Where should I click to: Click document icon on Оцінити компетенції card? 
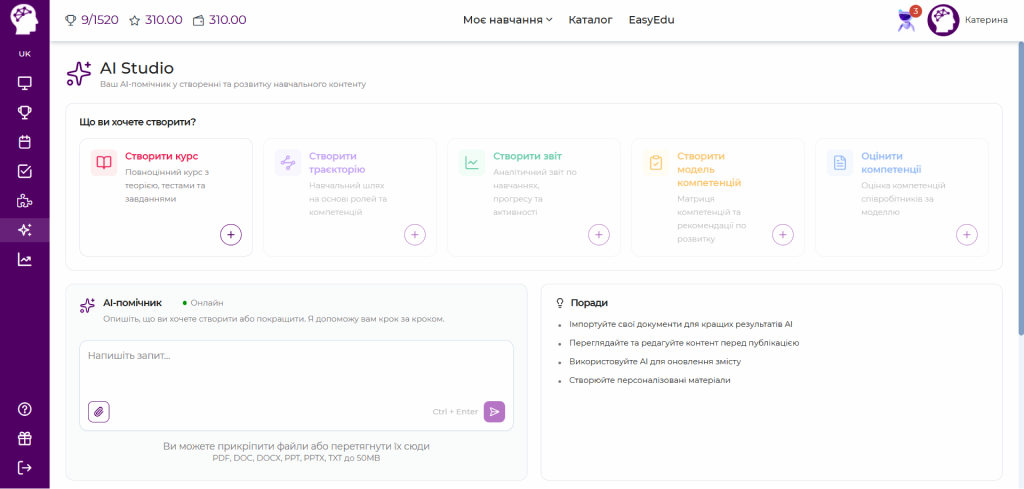tap(840, 163)
